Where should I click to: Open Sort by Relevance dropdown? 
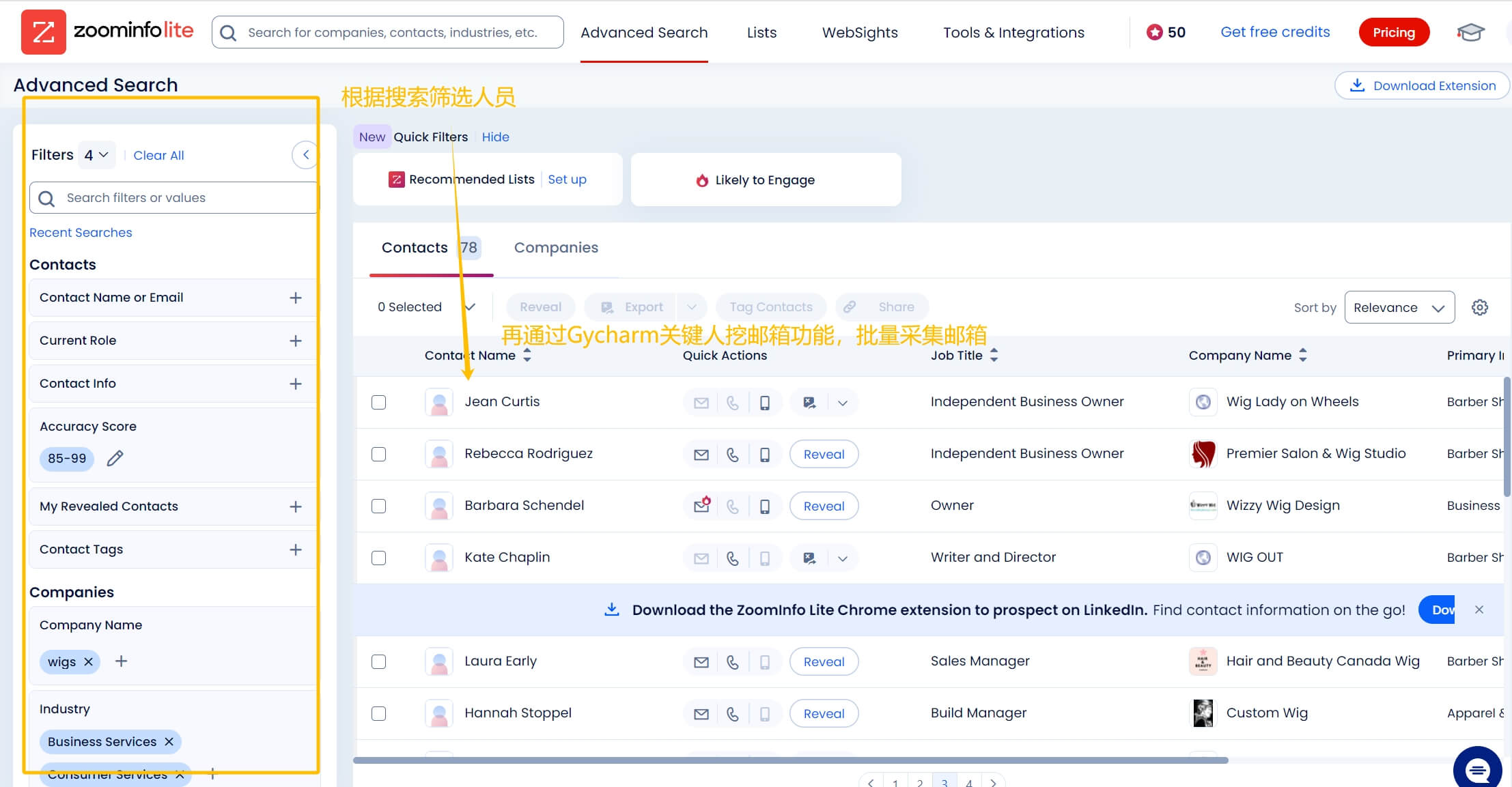[1399, 308]
